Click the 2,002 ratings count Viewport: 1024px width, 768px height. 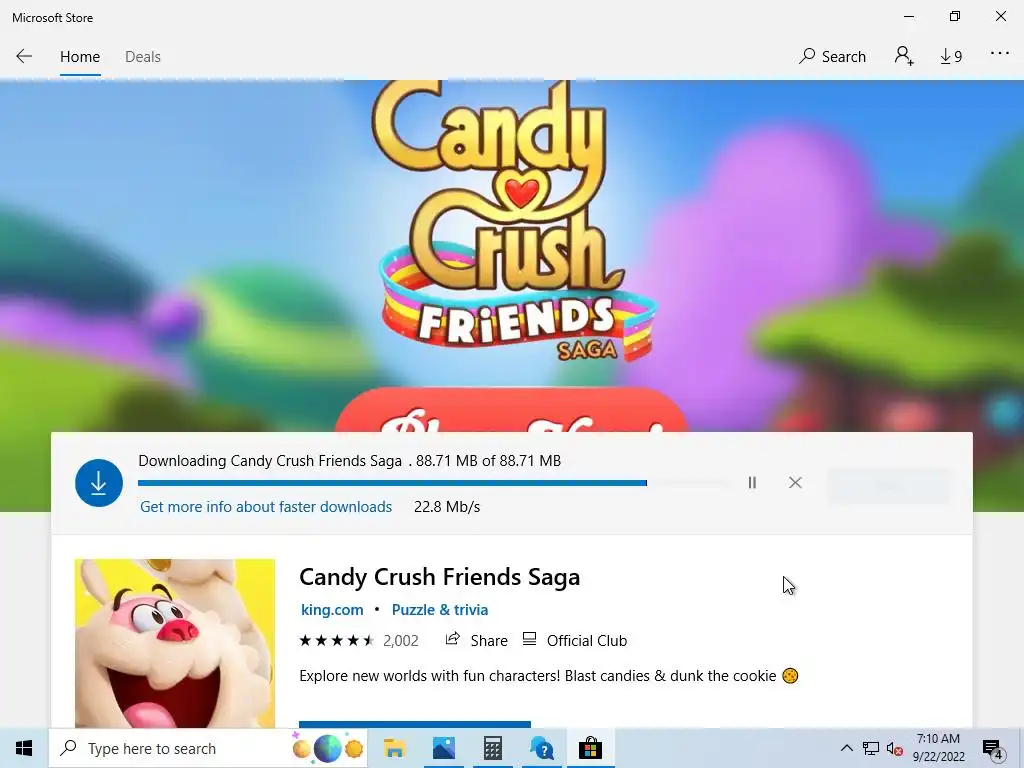(400, 641)
